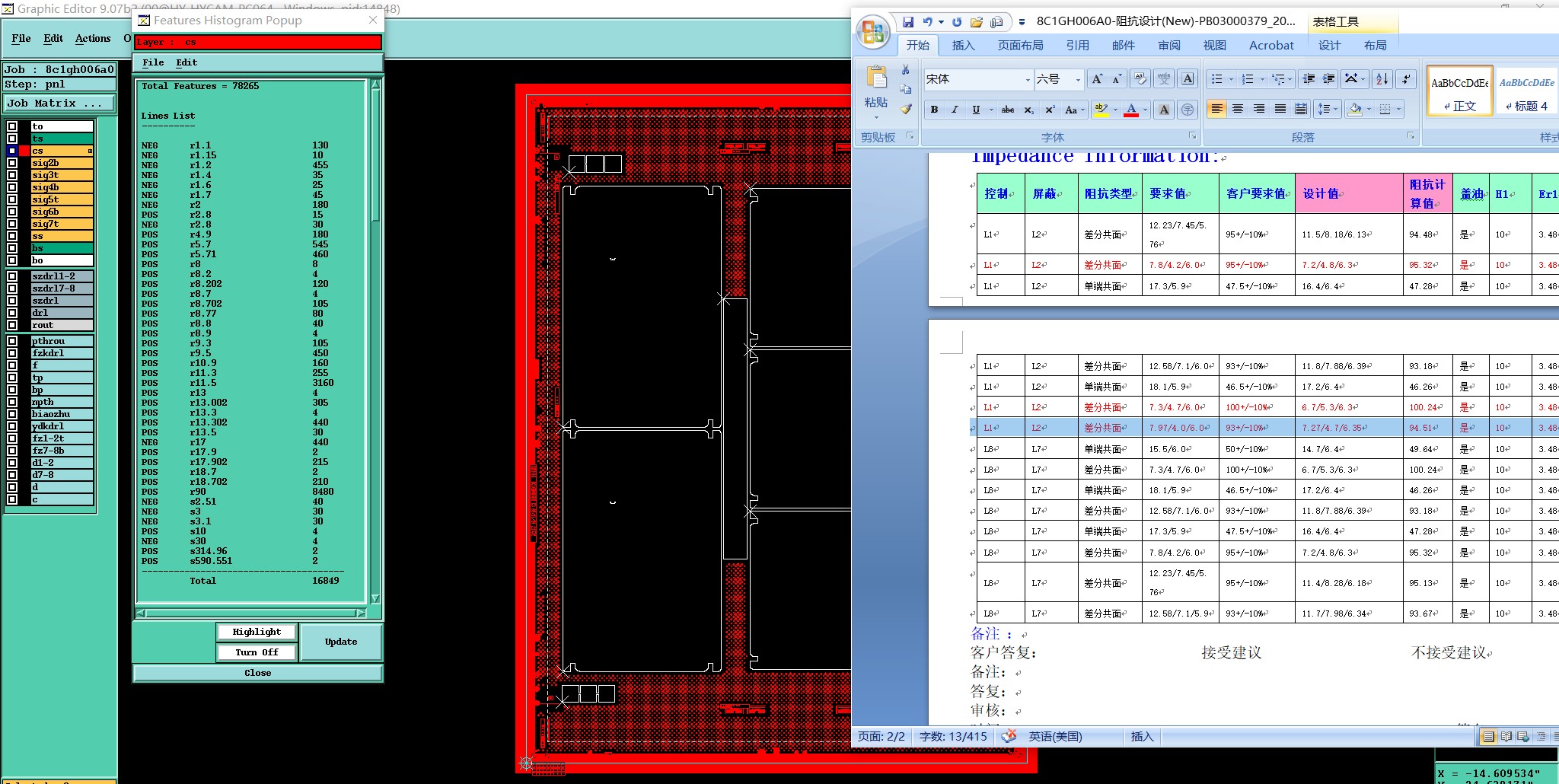Click the Format Painter brush icon
This screenshot has height=784, width=1559.
[x=906, y=109]
